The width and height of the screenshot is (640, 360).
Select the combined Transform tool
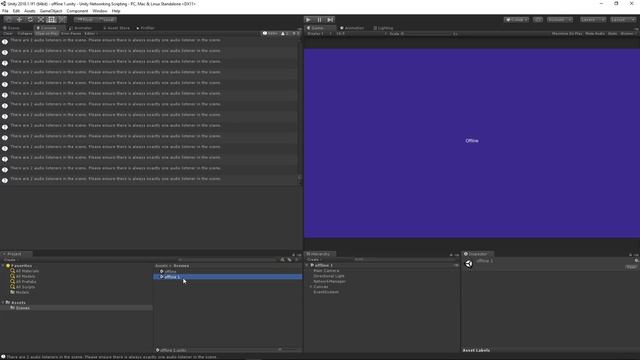(62, 20)
